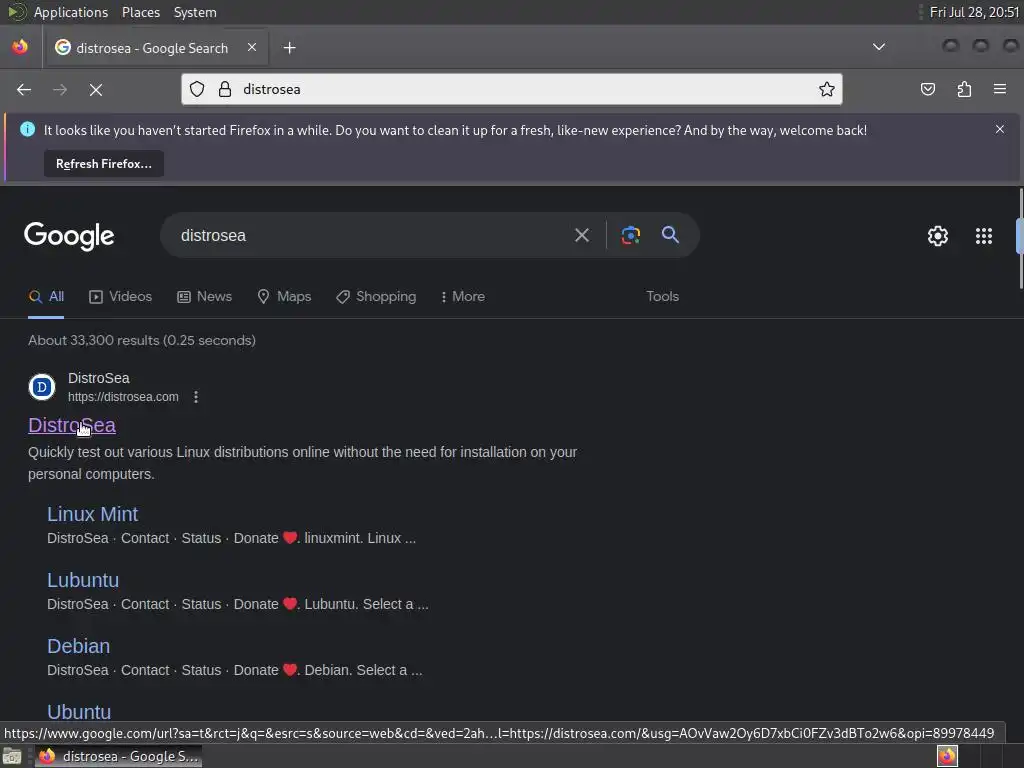Image resolution: width=1024 pixels, height=768 pixels.
Task: Open the Ubuntu sitelink
Action: tap(79, 711)
